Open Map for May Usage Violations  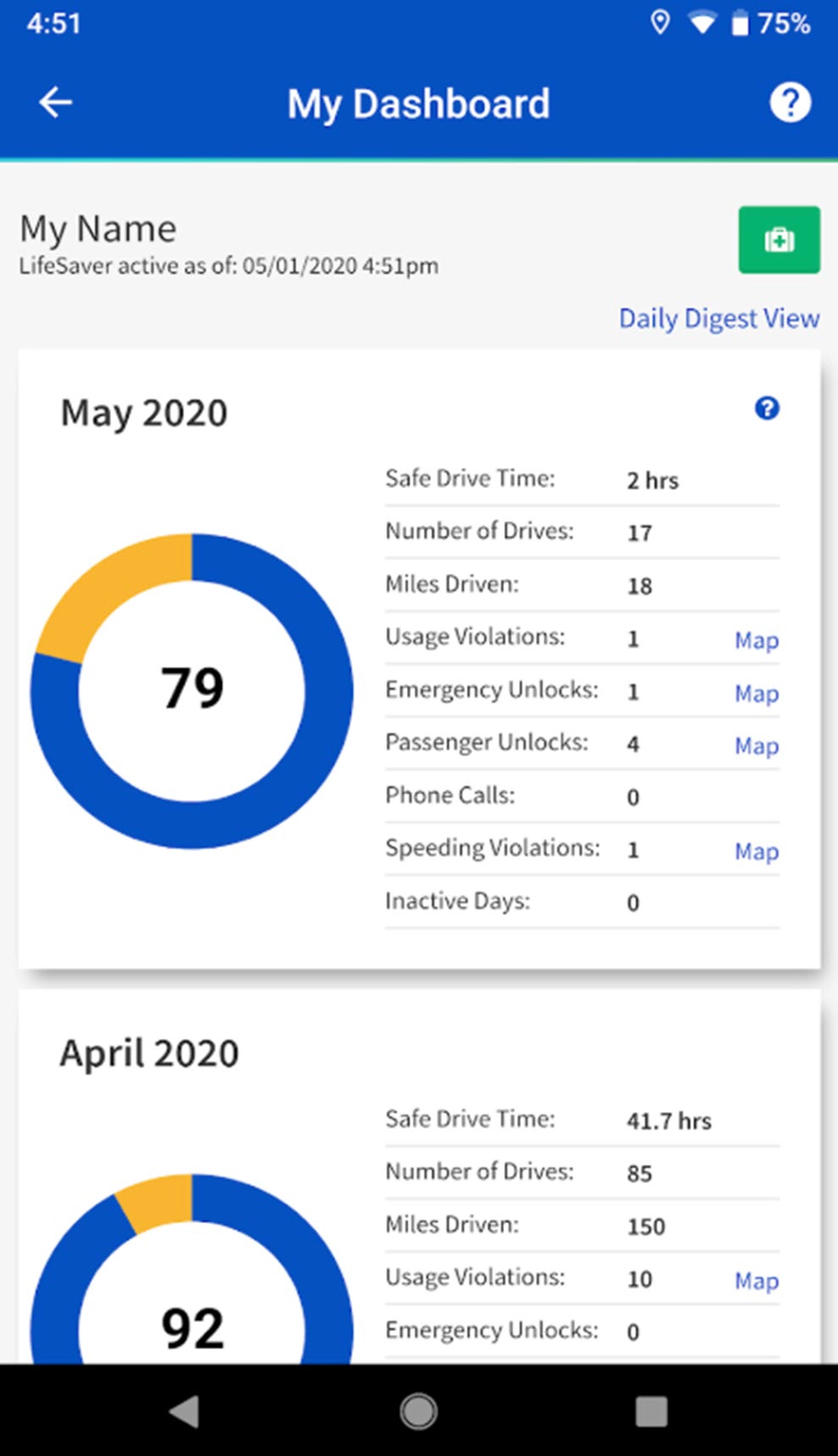(x=756, y=641)
